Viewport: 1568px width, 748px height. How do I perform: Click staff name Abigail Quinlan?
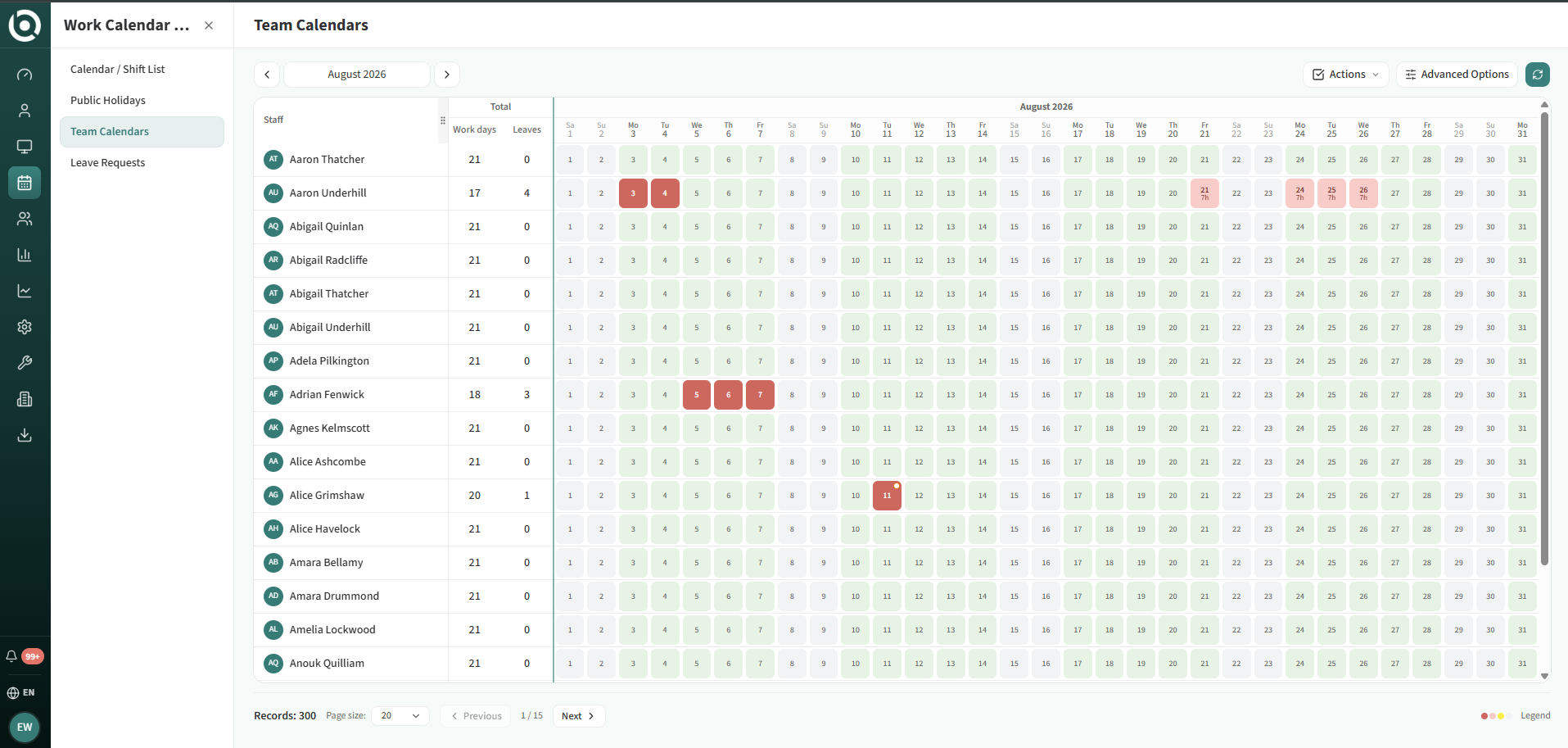327,227
